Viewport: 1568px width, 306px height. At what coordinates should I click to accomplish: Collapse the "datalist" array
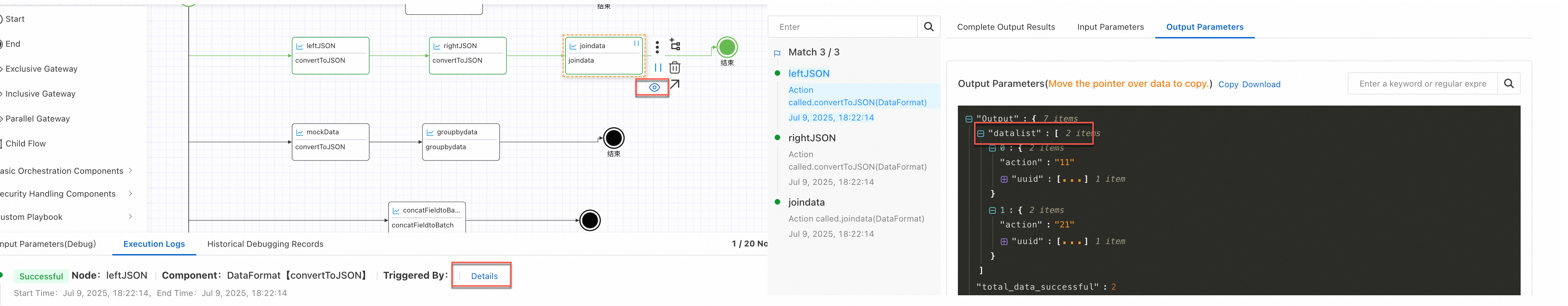coord(981,134)
